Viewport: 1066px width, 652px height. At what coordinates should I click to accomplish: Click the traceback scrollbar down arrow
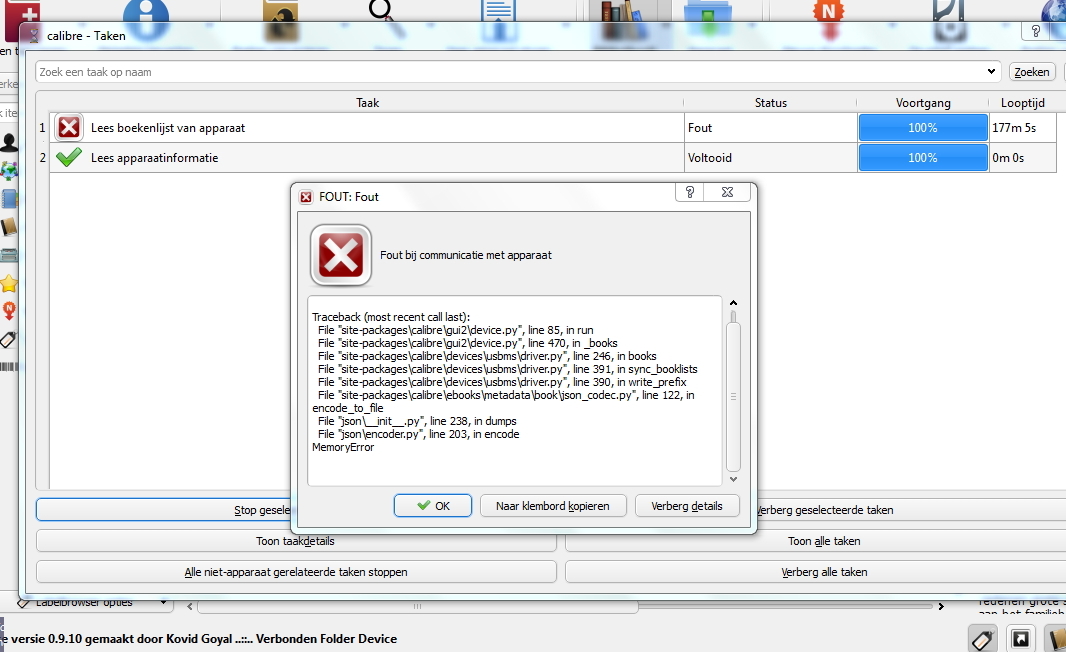click(733, 479)
